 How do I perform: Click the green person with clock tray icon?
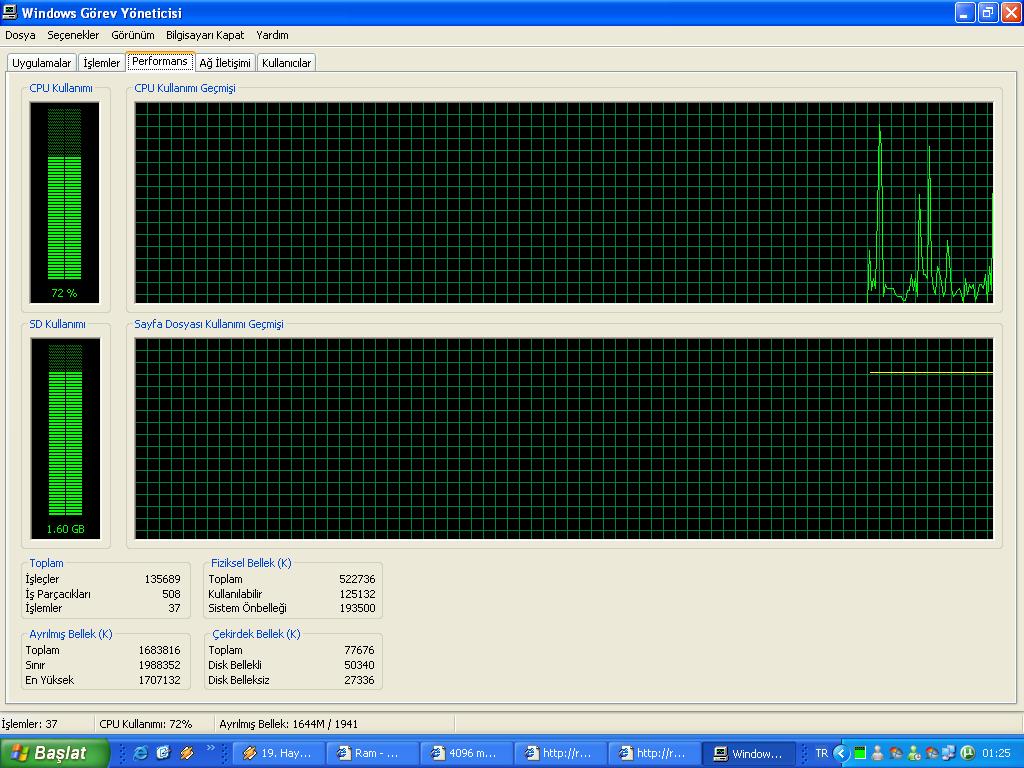(x=914, y=753)
